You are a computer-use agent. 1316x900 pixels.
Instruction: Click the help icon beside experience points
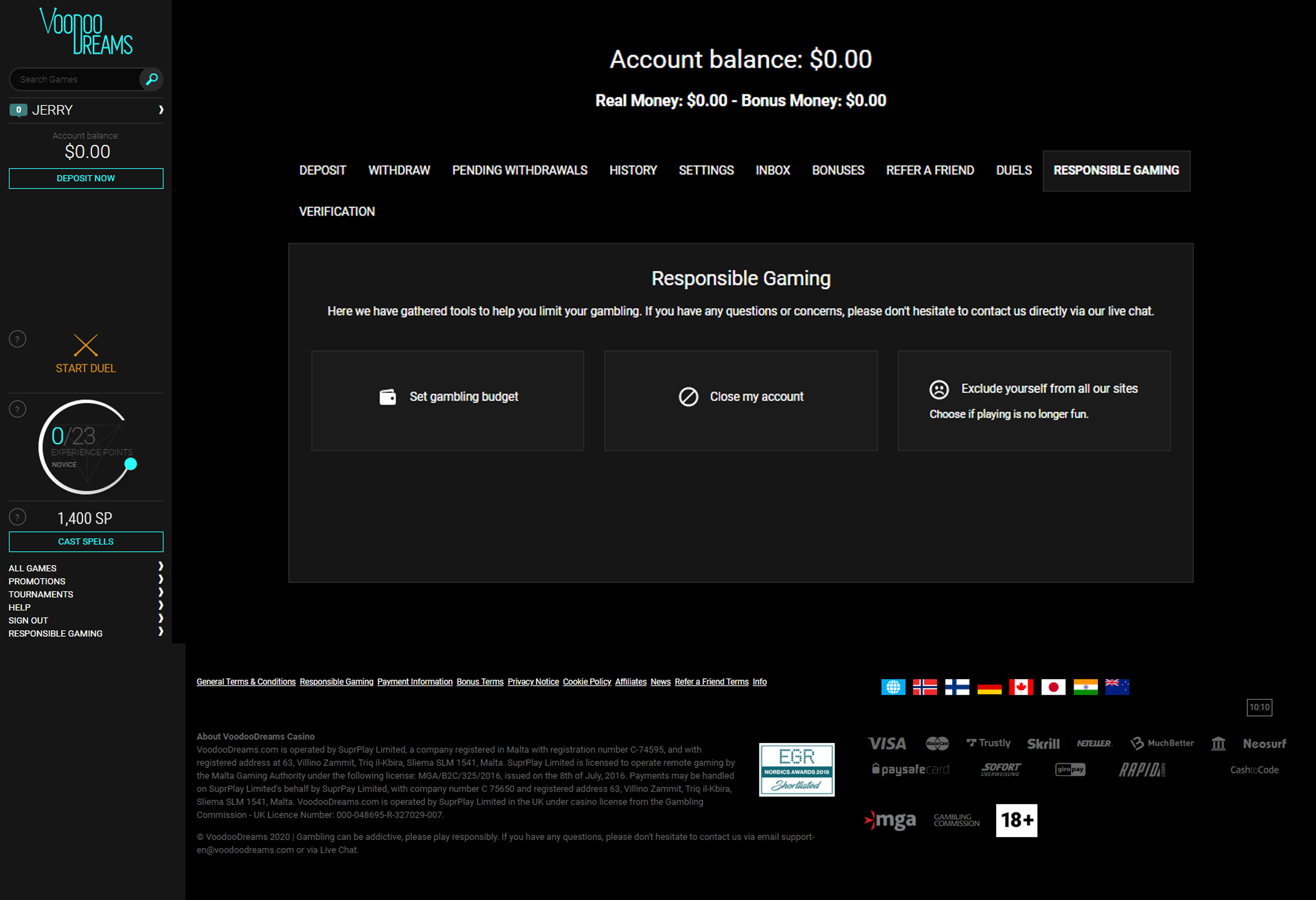[x=17, y=410]
